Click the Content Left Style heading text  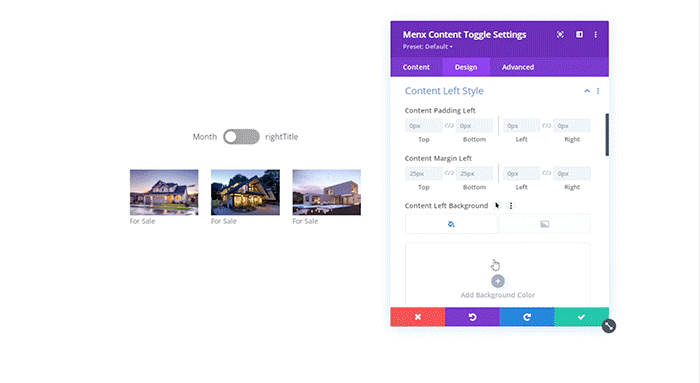pos(444,91)
